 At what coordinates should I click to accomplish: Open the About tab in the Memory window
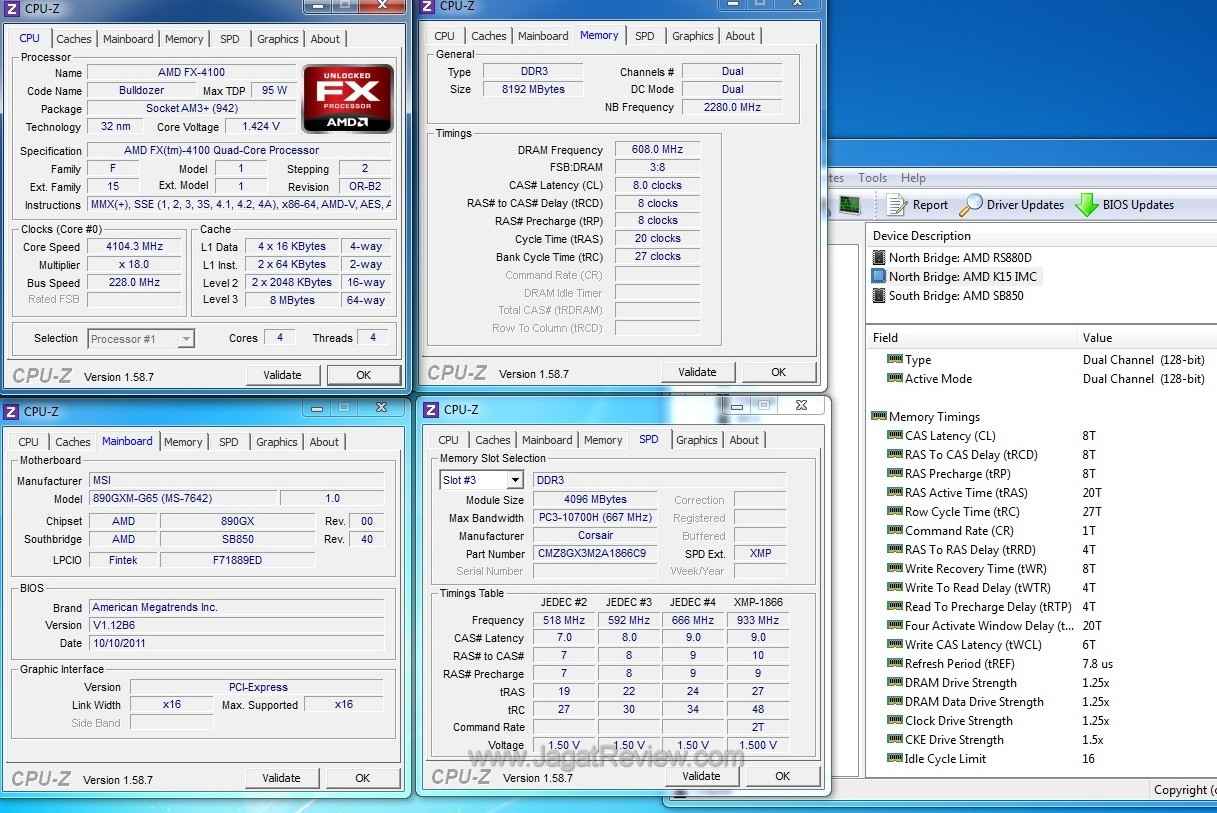pos(740,36)
